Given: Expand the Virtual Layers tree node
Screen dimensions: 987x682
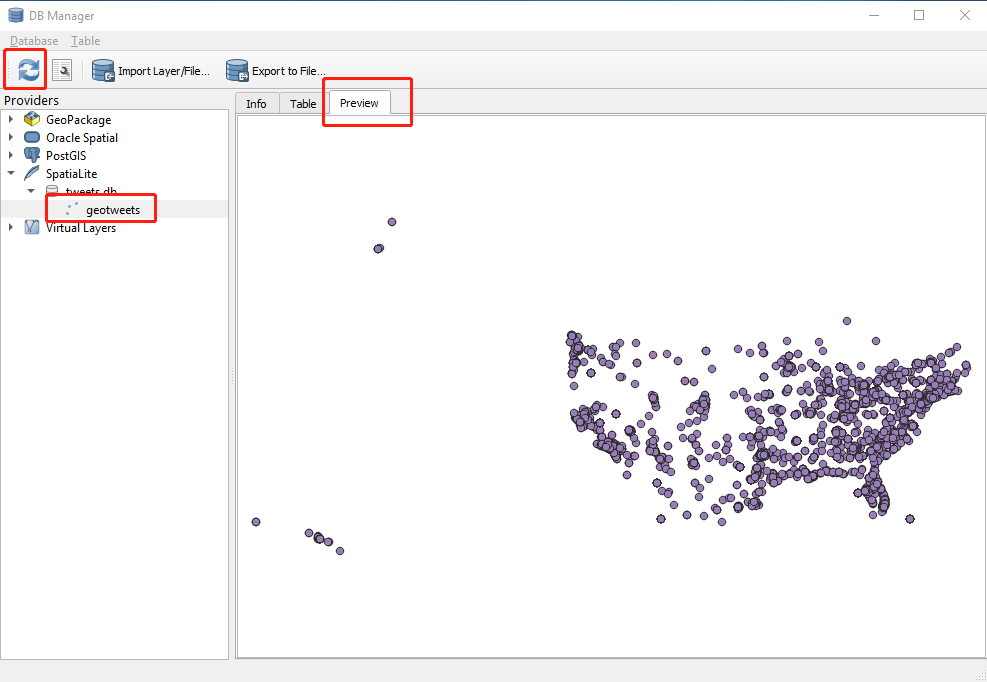Looking at the screenshot, I should point(9,227).
